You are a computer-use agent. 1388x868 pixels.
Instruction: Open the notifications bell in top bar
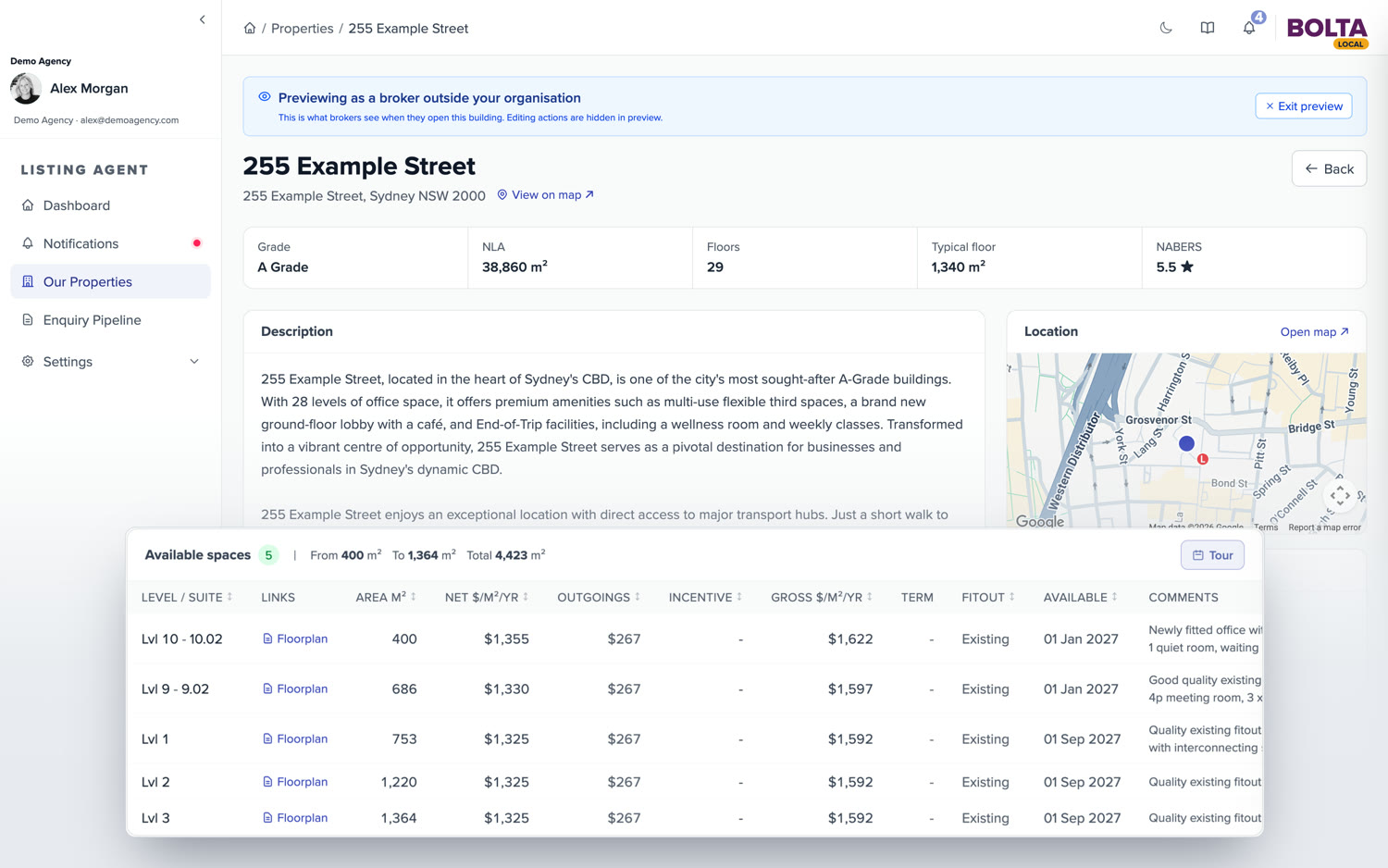pos(1249,28)
